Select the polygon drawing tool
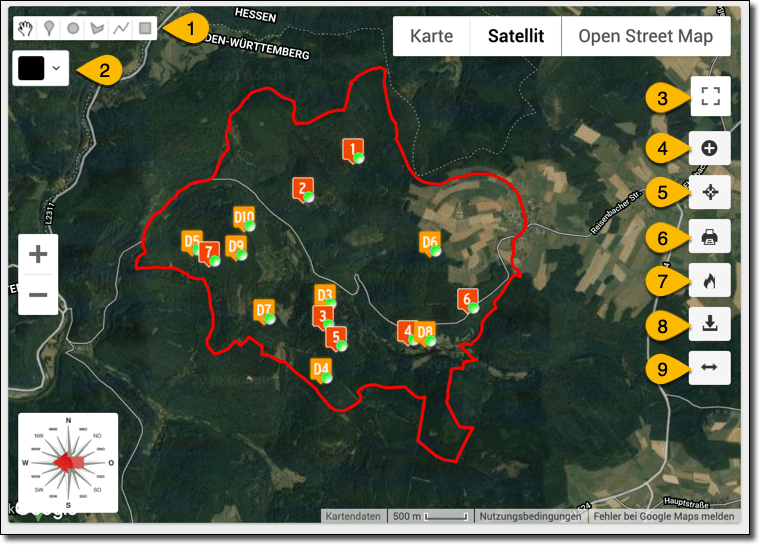This screenshot has height=545, width=760. pyautogui.click(x=97, y=29)
